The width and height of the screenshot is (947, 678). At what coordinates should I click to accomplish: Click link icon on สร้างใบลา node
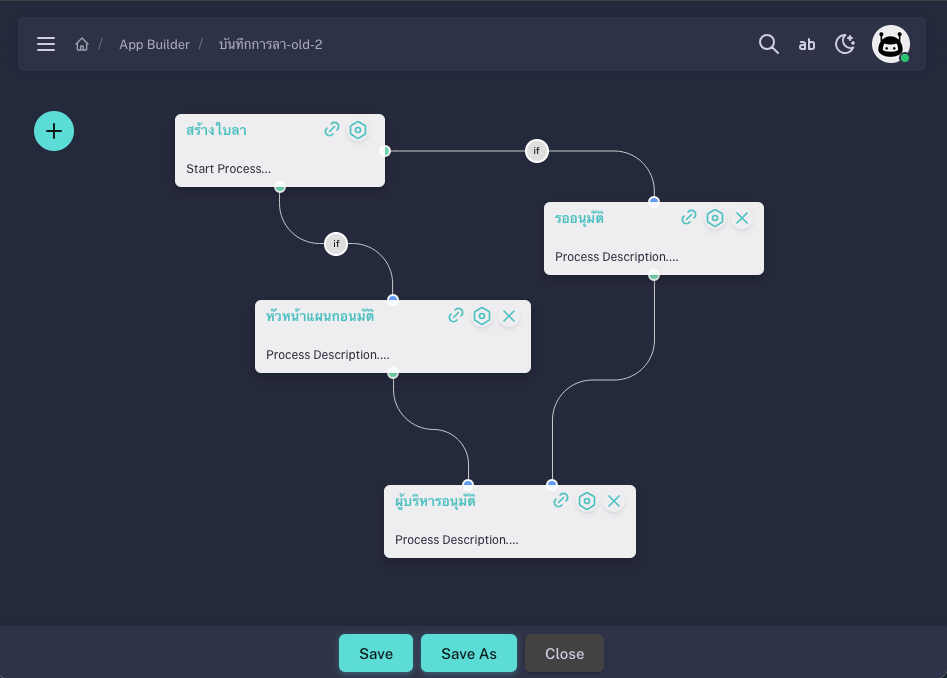332,130
